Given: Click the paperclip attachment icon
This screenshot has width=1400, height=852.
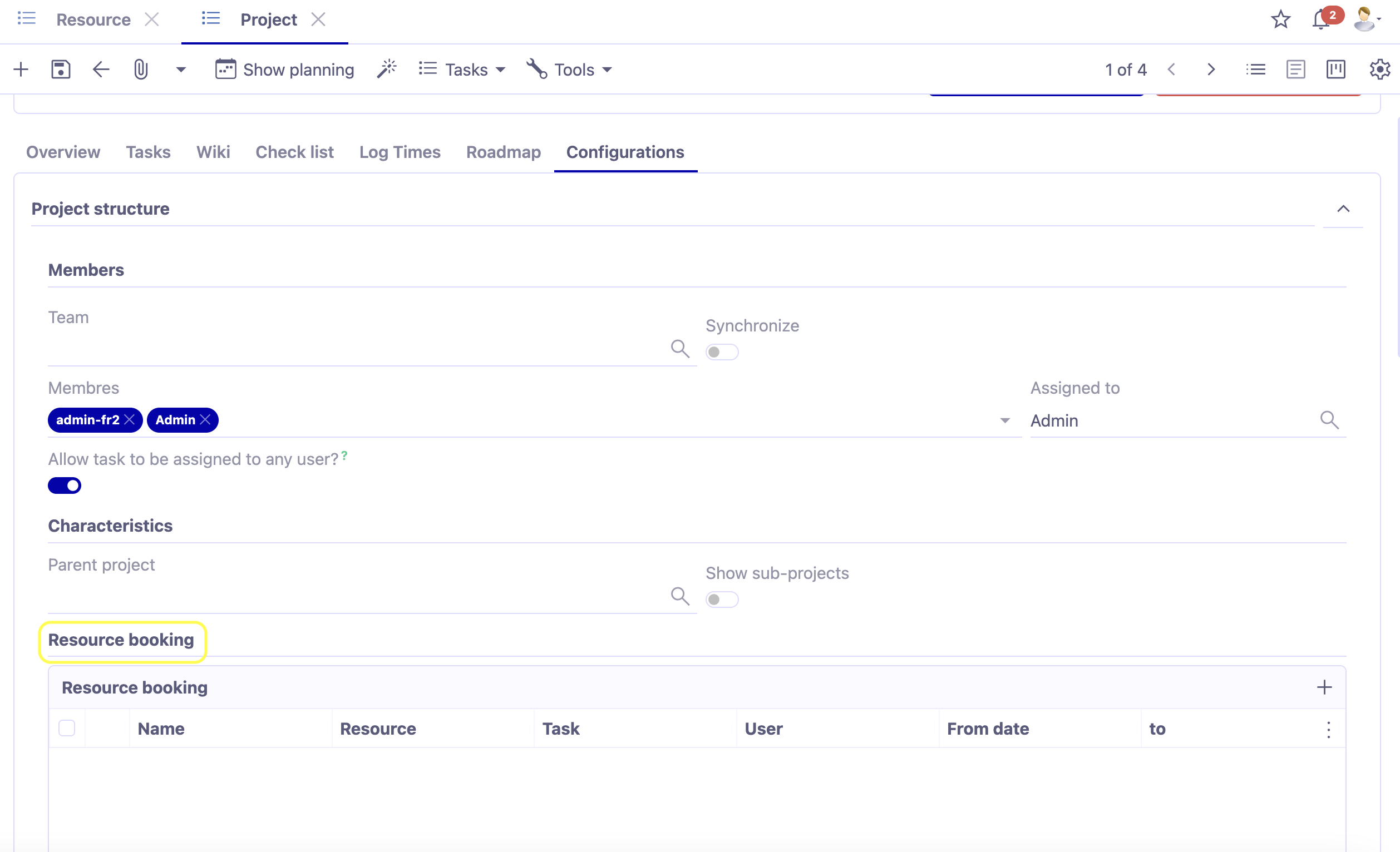Looking at the screenshot, I should (141, 69).
